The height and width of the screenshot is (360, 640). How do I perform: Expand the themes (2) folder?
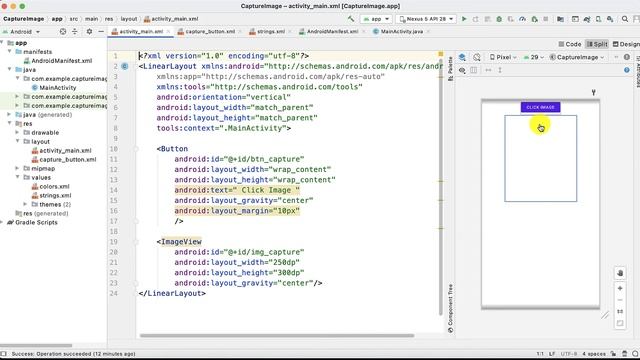(x=25, y=204)
